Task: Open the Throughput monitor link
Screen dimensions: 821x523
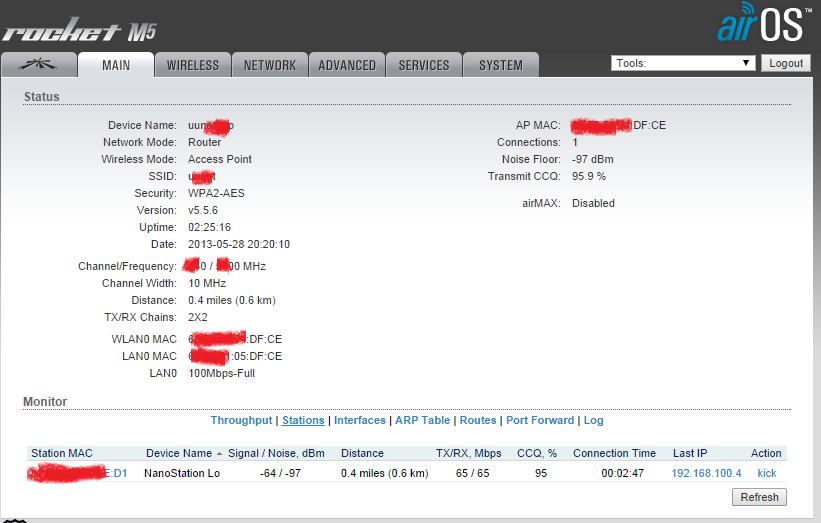Action: click(241, 420)
